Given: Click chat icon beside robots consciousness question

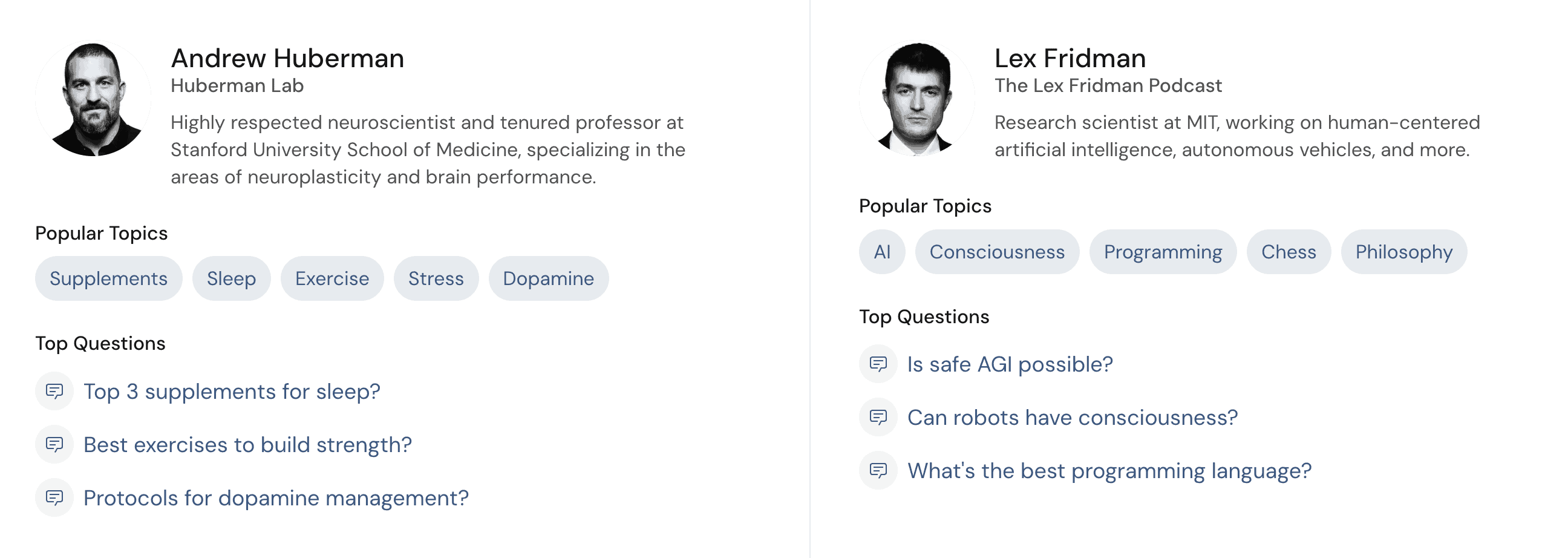Looking at the screenshot, I should pyautogui.click(x=878, y=417).
